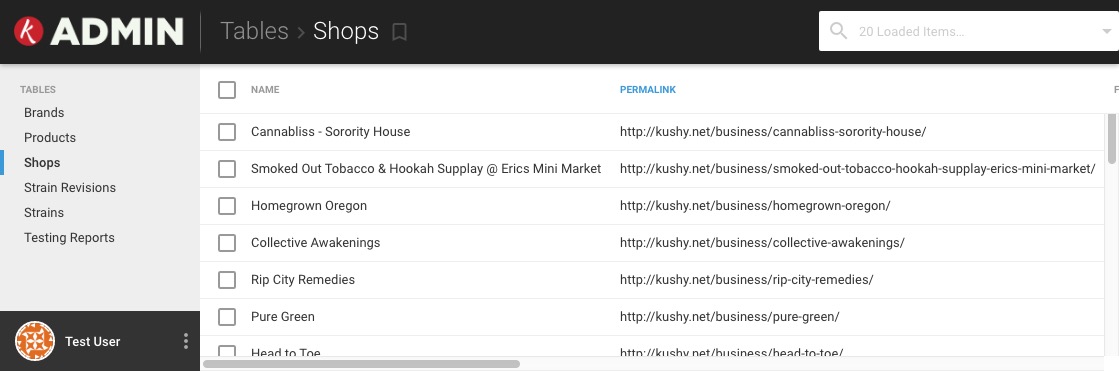Screen dimensions: 1119x371
Task: Tick the Pure Green row checkbox
Action: coord(227,317)
